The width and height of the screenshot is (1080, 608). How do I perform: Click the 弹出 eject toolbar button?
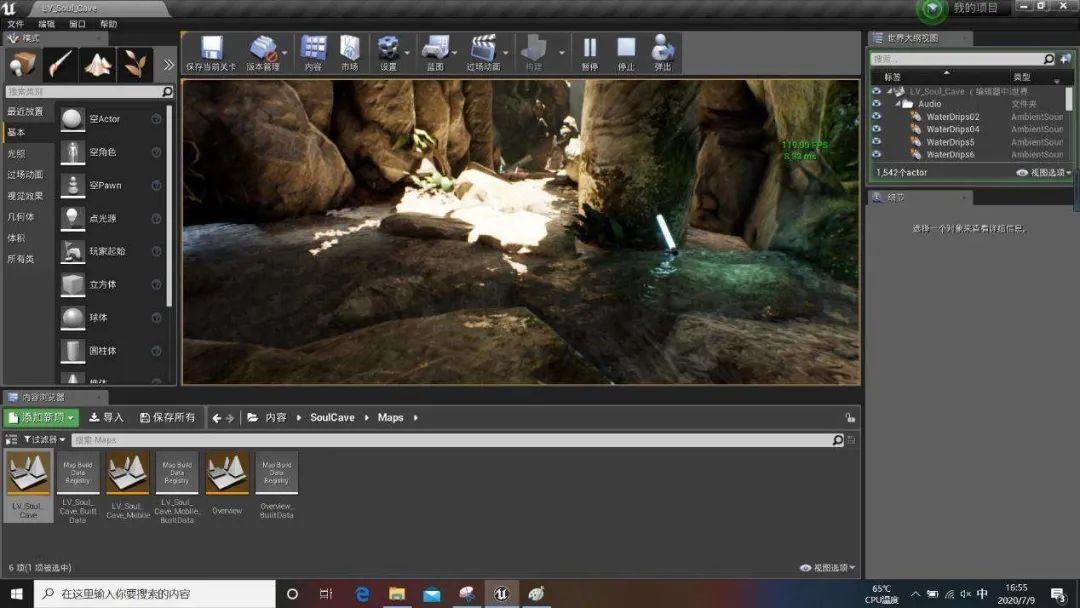coord(663,53)
